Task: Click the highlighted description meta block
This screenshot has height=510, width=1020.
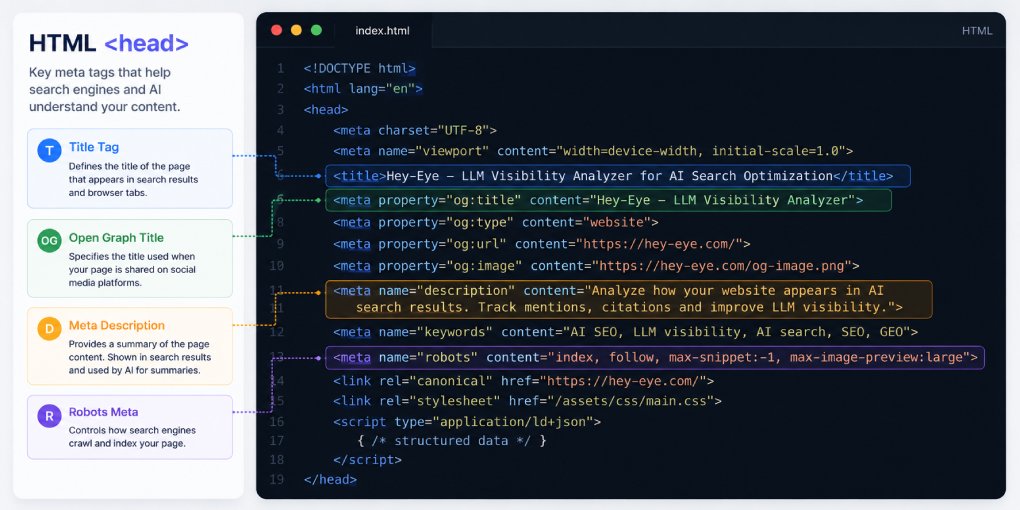Action: (628, 299)
